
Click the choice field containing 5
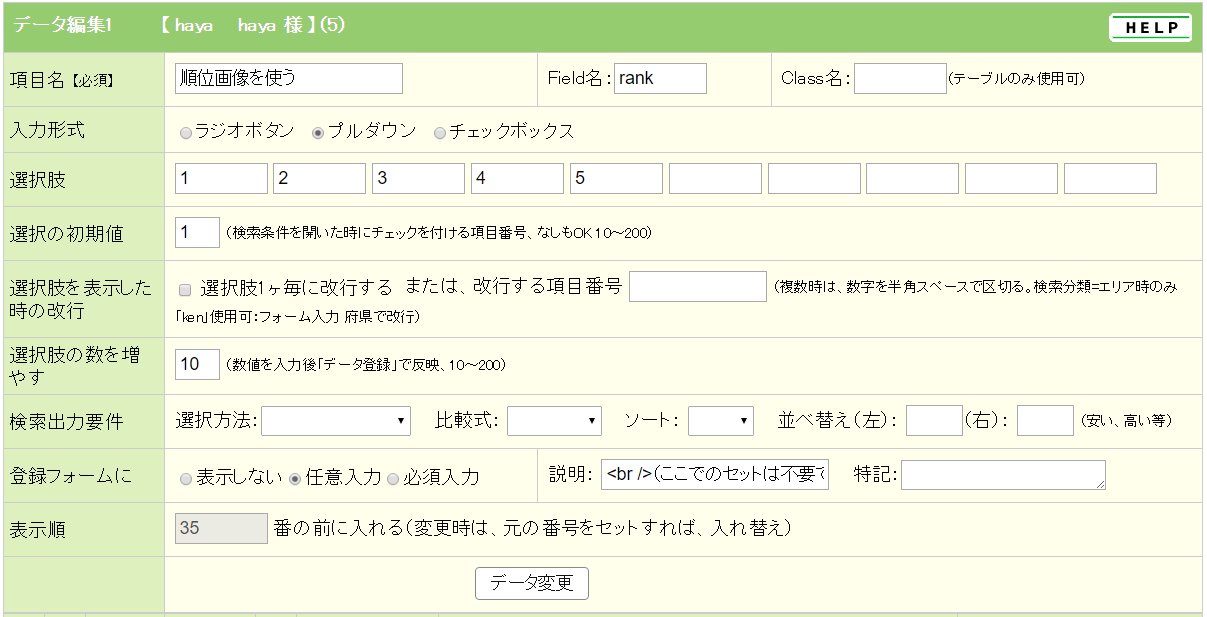point(616,179)
